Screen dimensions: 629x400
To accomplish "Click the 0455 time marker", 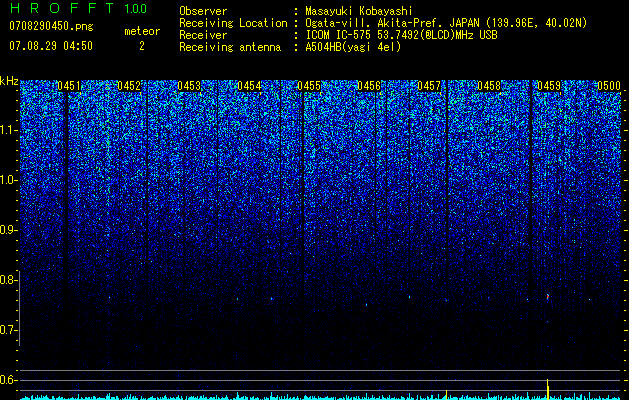I will pos(309,86).
